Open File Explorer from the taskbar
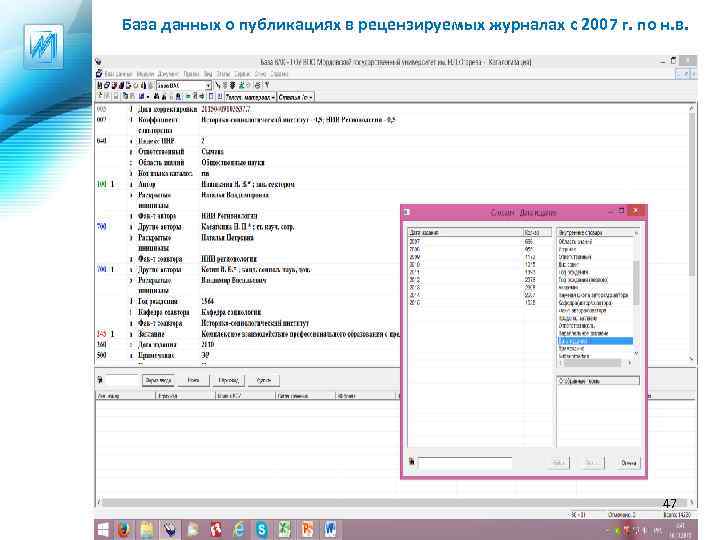The height and width of the screenshot is (540, 720). click(x=147, y=530)
